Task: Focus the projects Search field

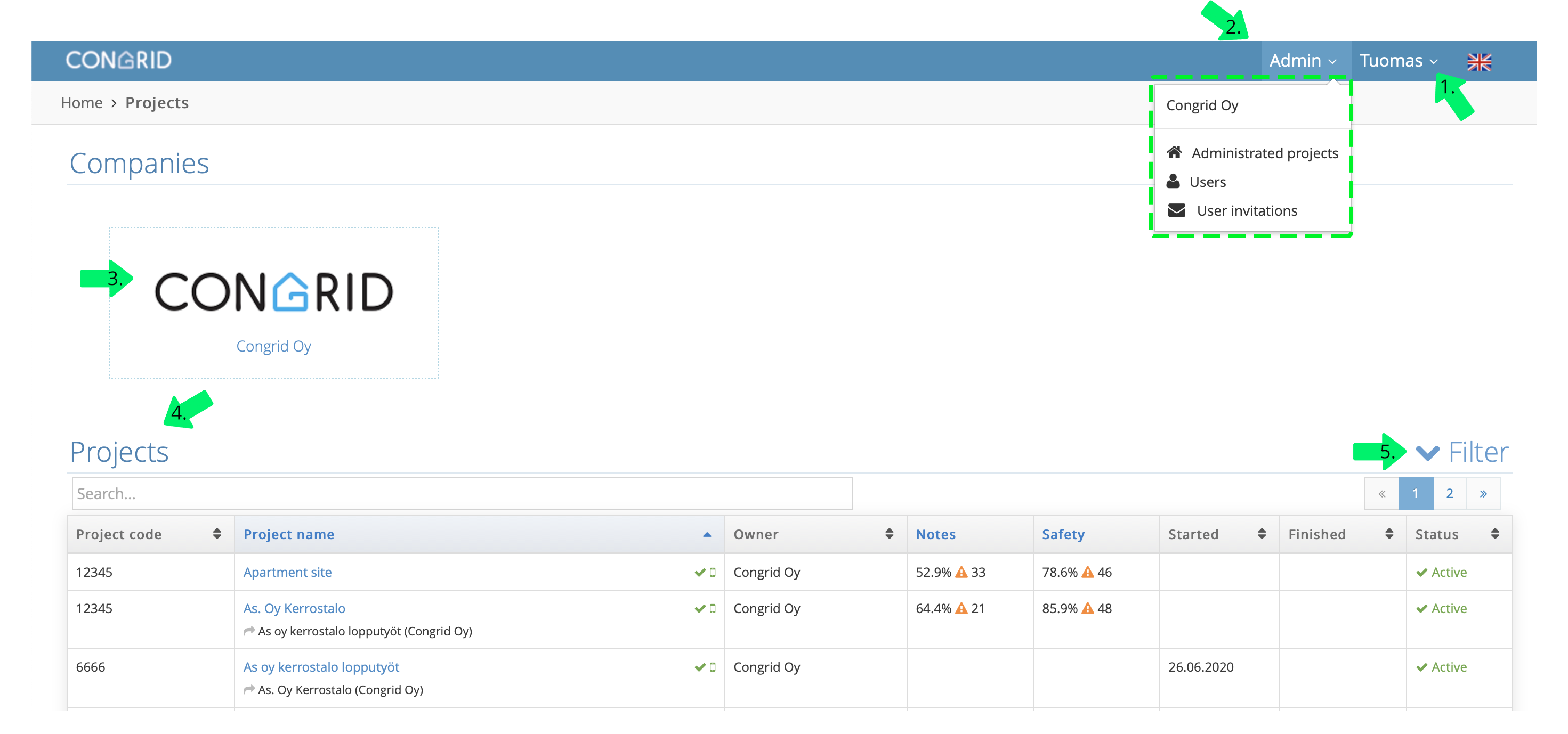Action: point(462,493)
